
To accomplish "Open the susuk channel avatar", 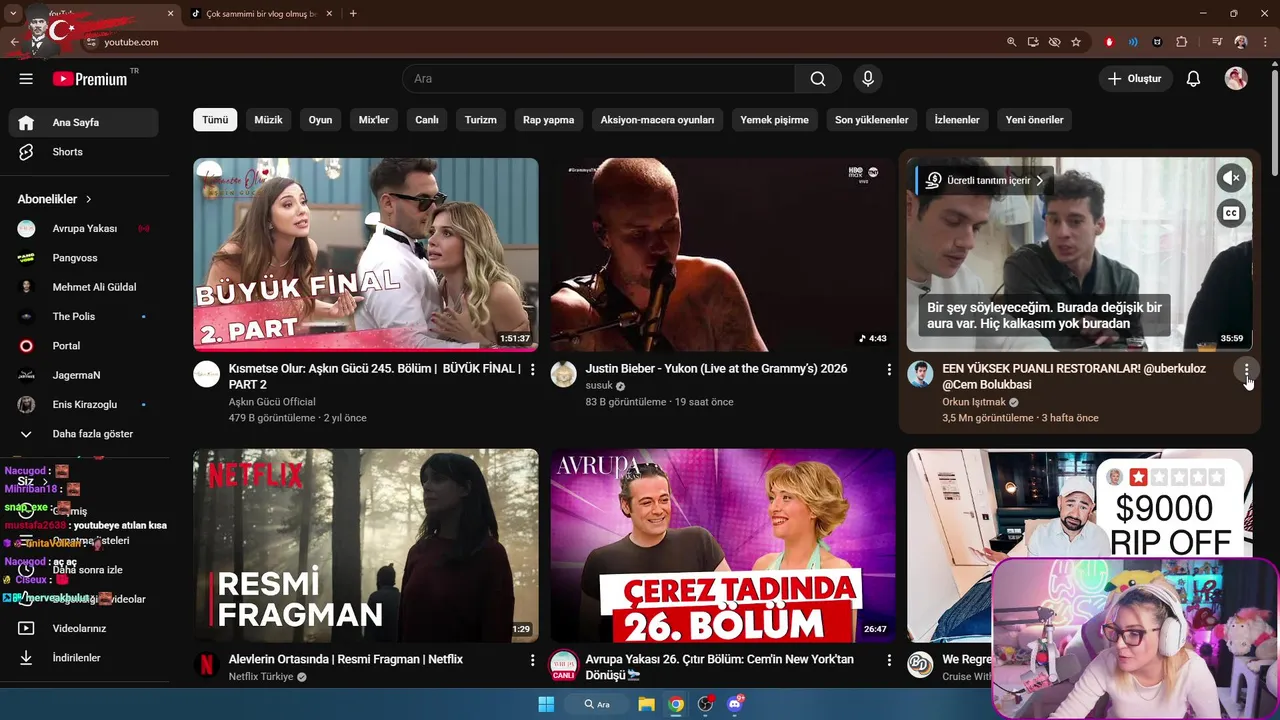I will (563, 374).
